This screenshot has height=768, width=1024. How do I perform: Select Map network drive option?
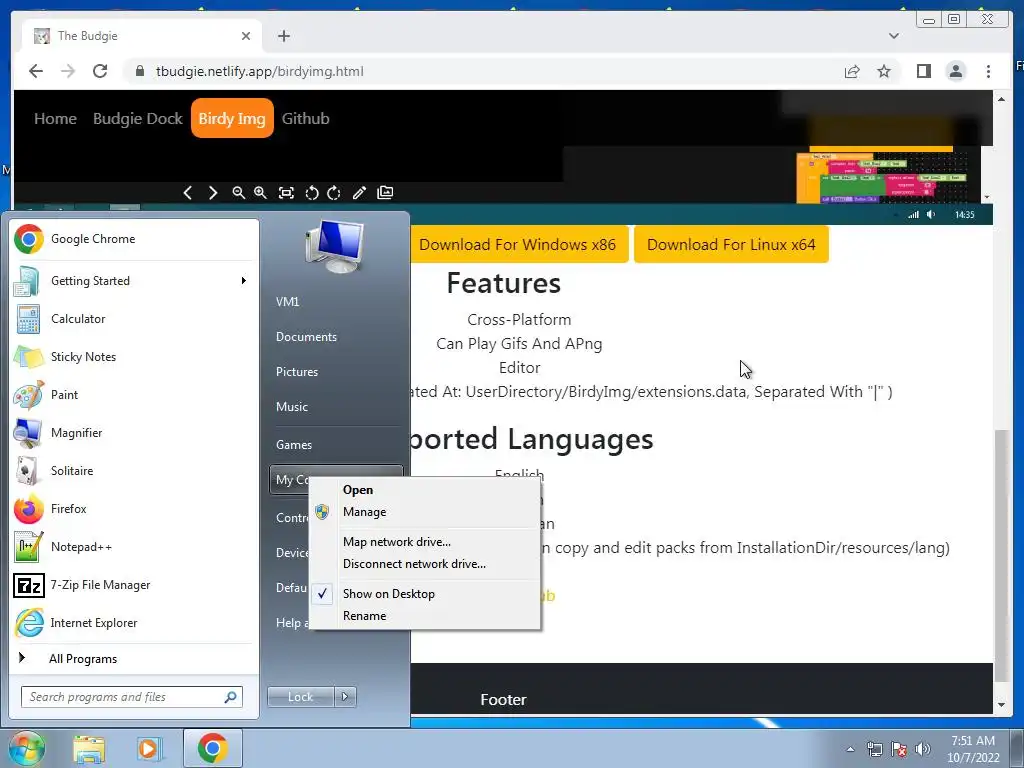pyautogui.click(x=426, y=542)
